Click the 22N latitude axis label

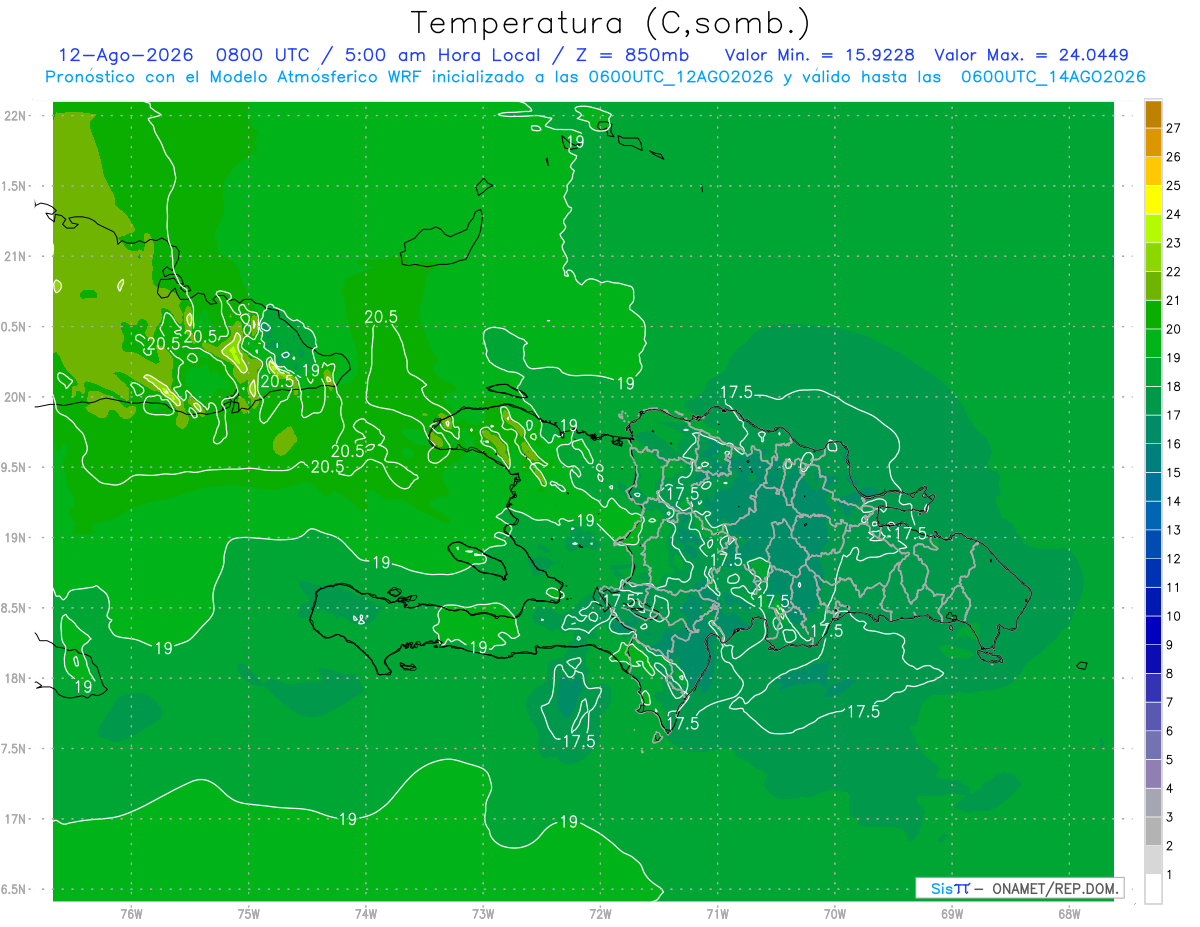[x=15, y=116]
